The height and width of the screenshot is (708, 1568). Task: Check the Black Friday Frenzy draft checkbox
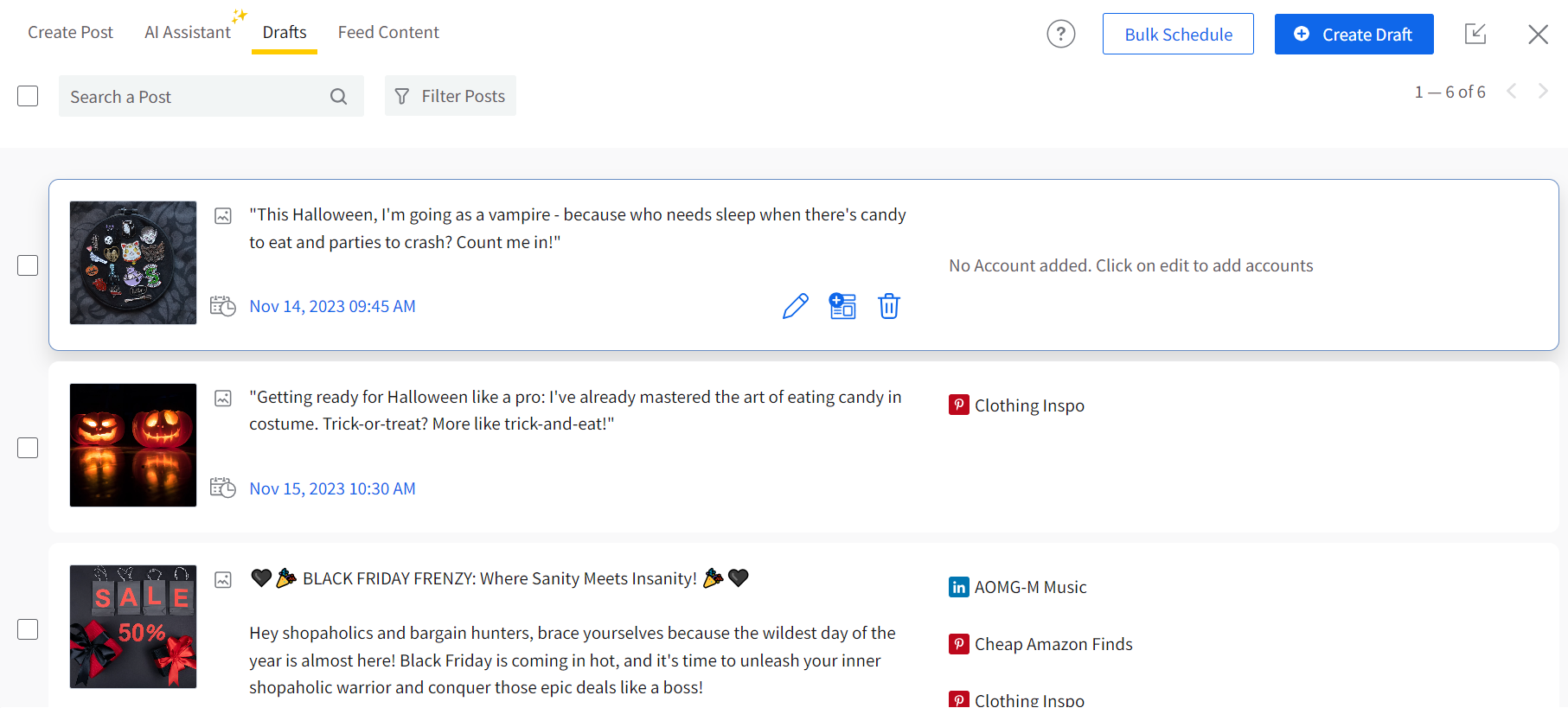point(28,629)
